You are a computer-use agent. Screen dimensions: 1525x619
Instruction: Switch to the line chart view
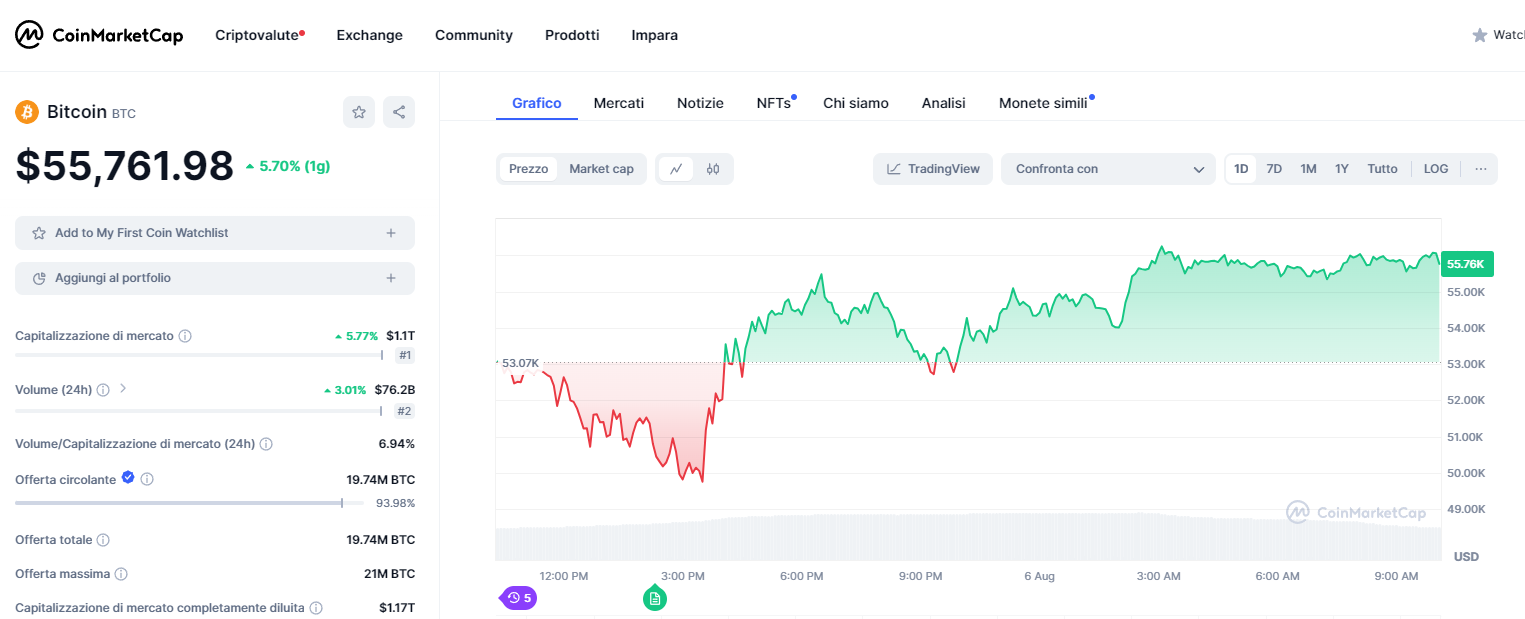[x=676, y=169]
